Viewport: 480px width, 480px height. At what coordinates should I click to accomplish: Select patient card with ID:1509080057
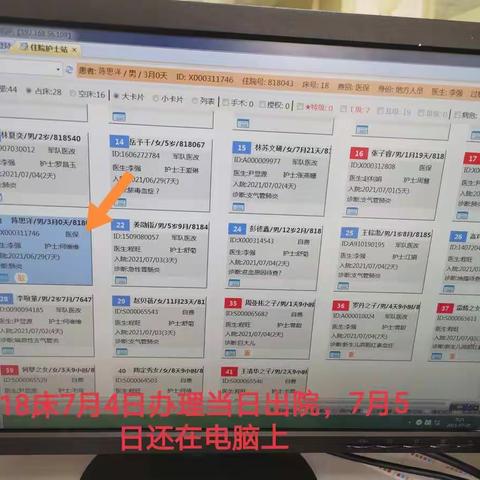159,253
